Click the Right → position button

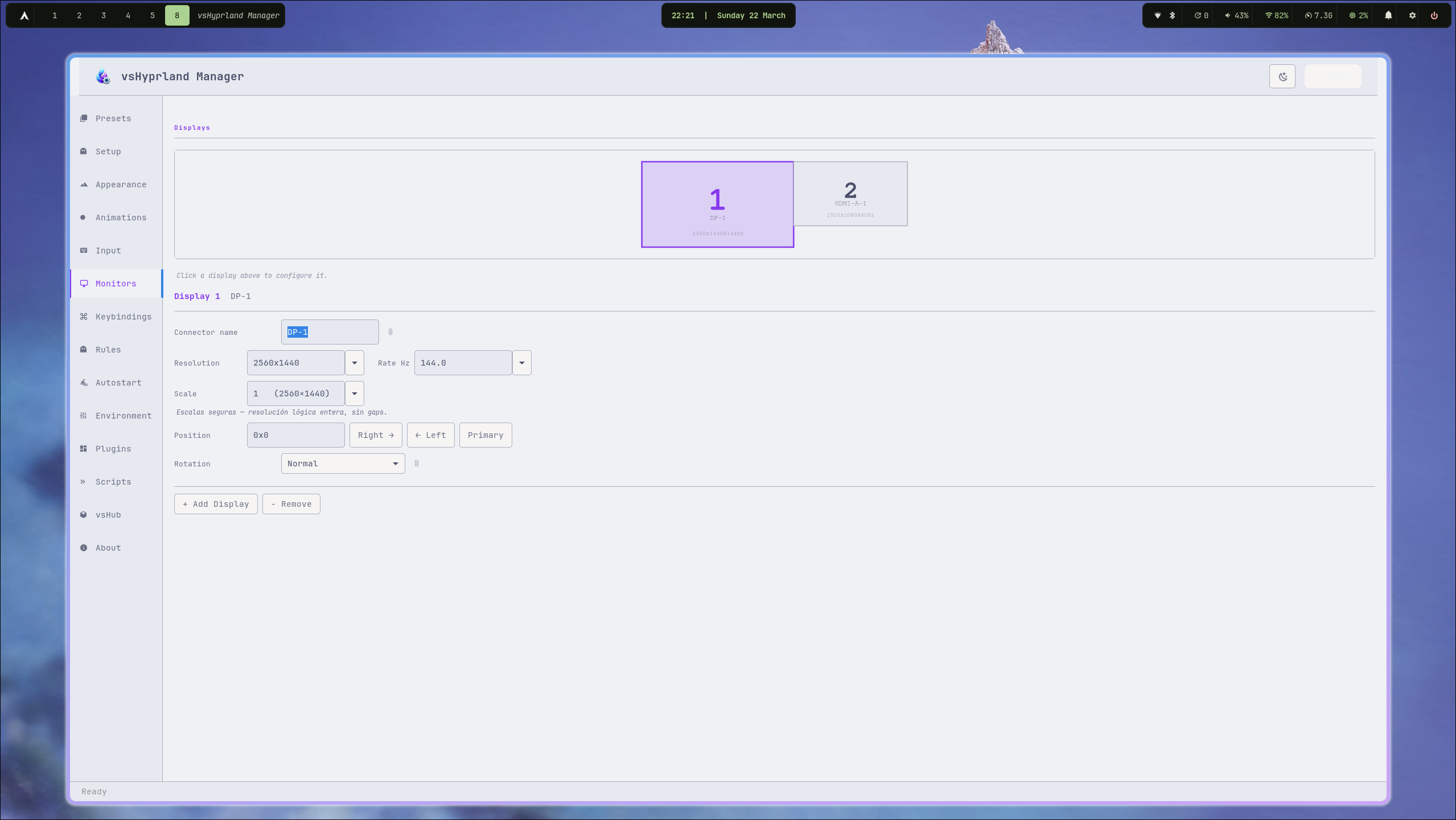point(376,435)
